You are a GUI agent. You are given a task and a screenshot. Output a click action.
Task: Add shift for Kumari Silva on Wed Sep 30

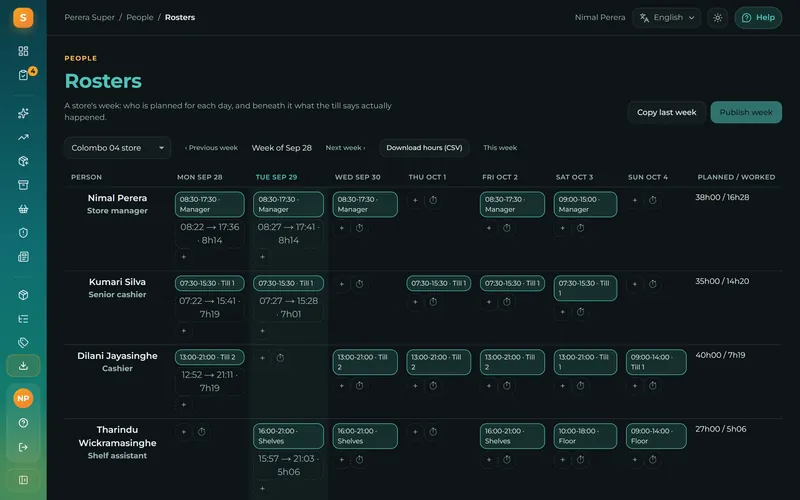pos(342,284)
